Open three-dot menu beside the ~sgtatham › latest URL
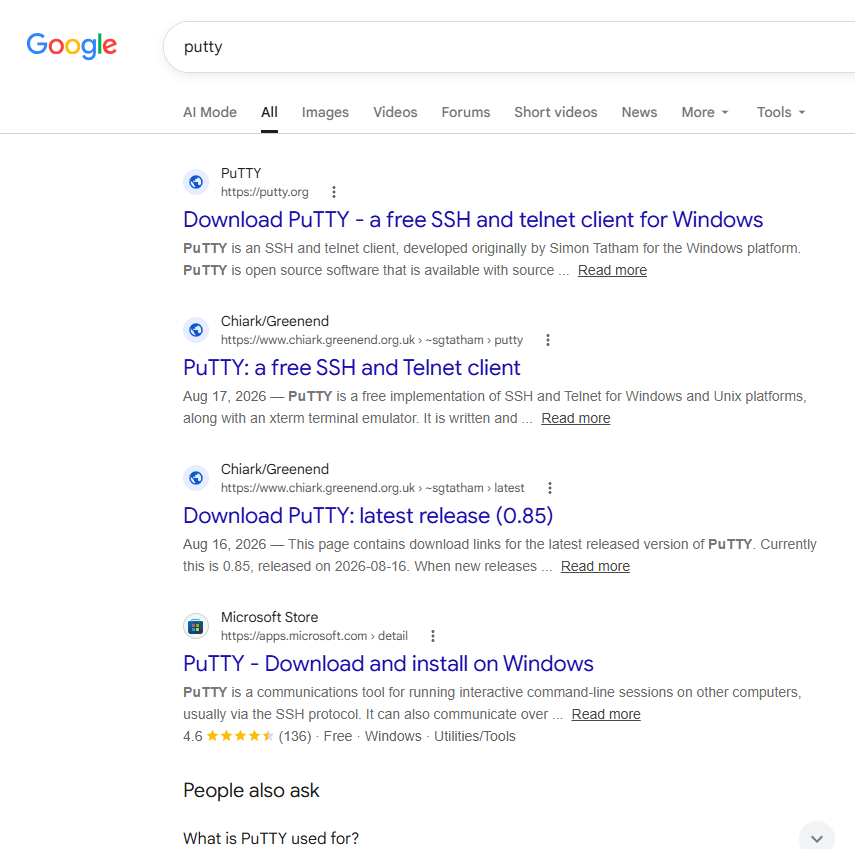 point(550,488)
